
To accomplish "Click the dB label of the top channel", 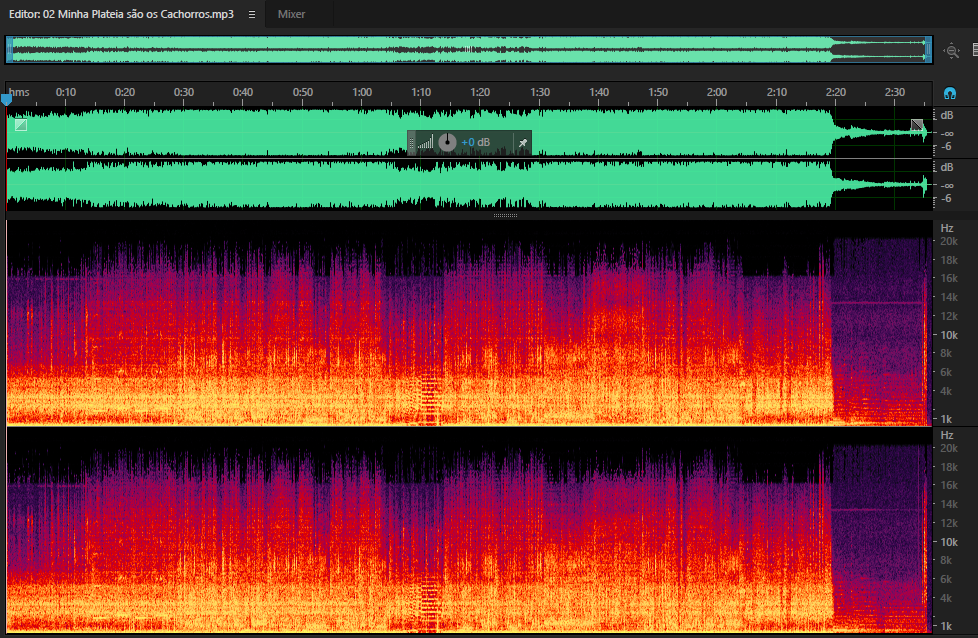I will click(947, 115).
